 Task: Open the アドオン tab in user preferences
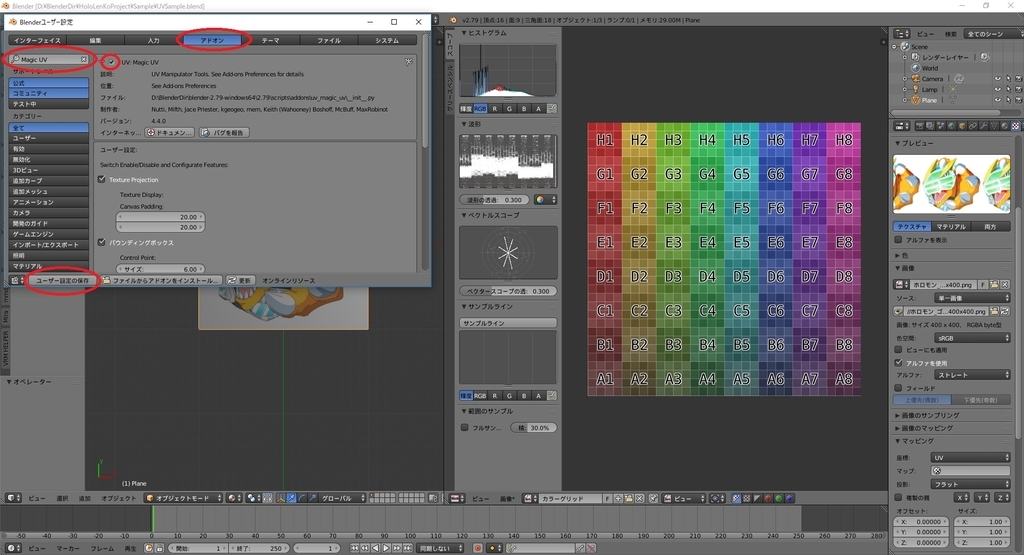[x=212, y=40]
